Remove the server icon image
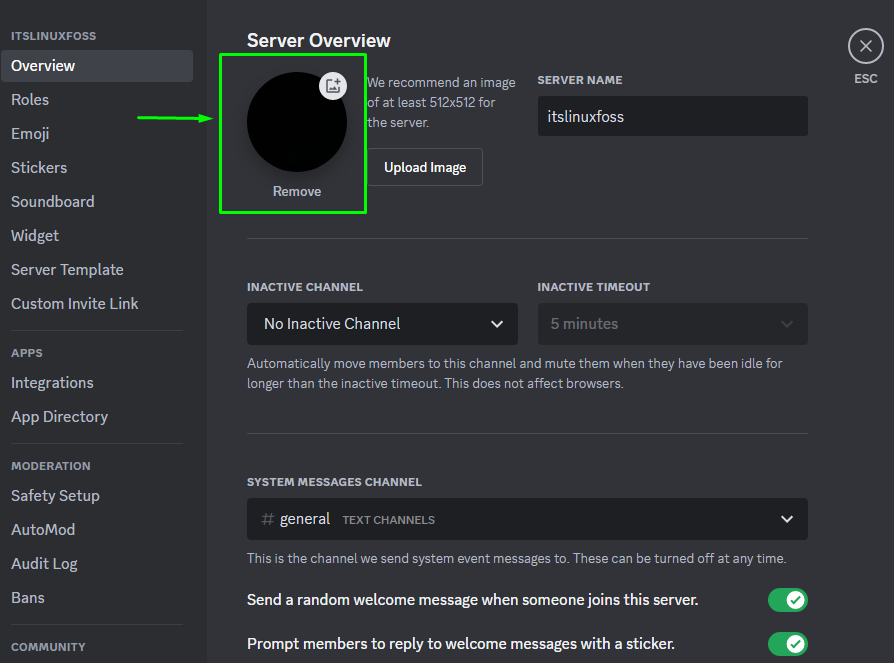This screenshot has width=894, height=663. point(296,192)
